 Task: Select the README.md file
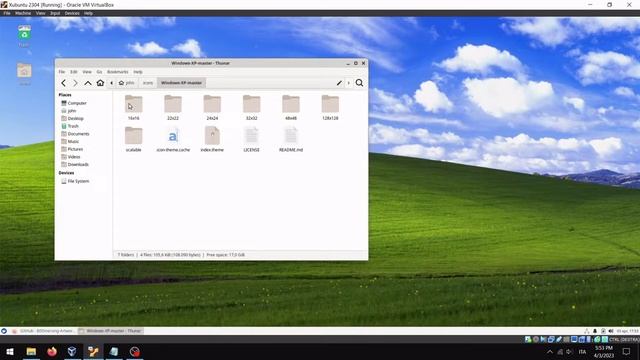(x=291, y=139)
